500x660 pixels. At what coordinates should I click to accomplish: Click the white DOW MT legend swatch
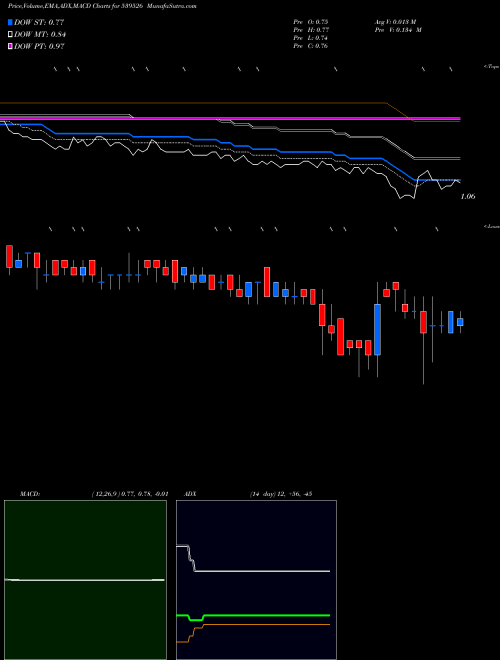pos(10,35)
